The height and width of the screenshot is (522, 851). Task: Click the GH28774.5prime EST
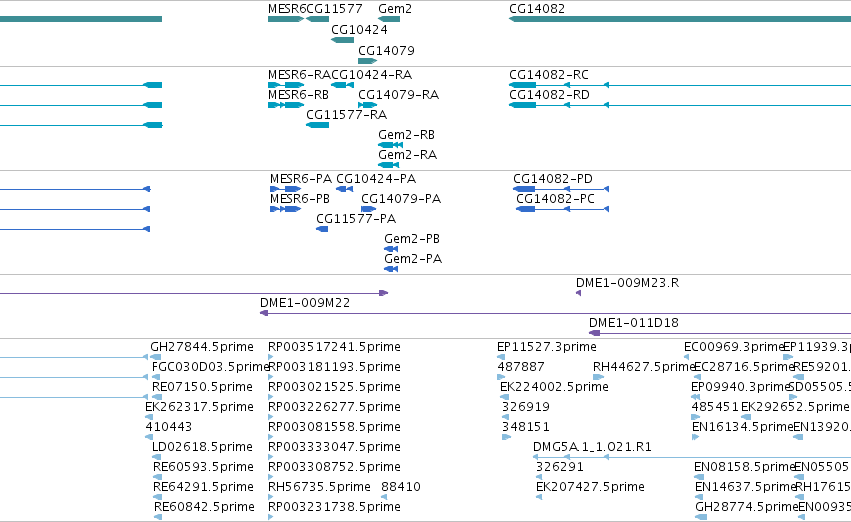coord(701,517)
